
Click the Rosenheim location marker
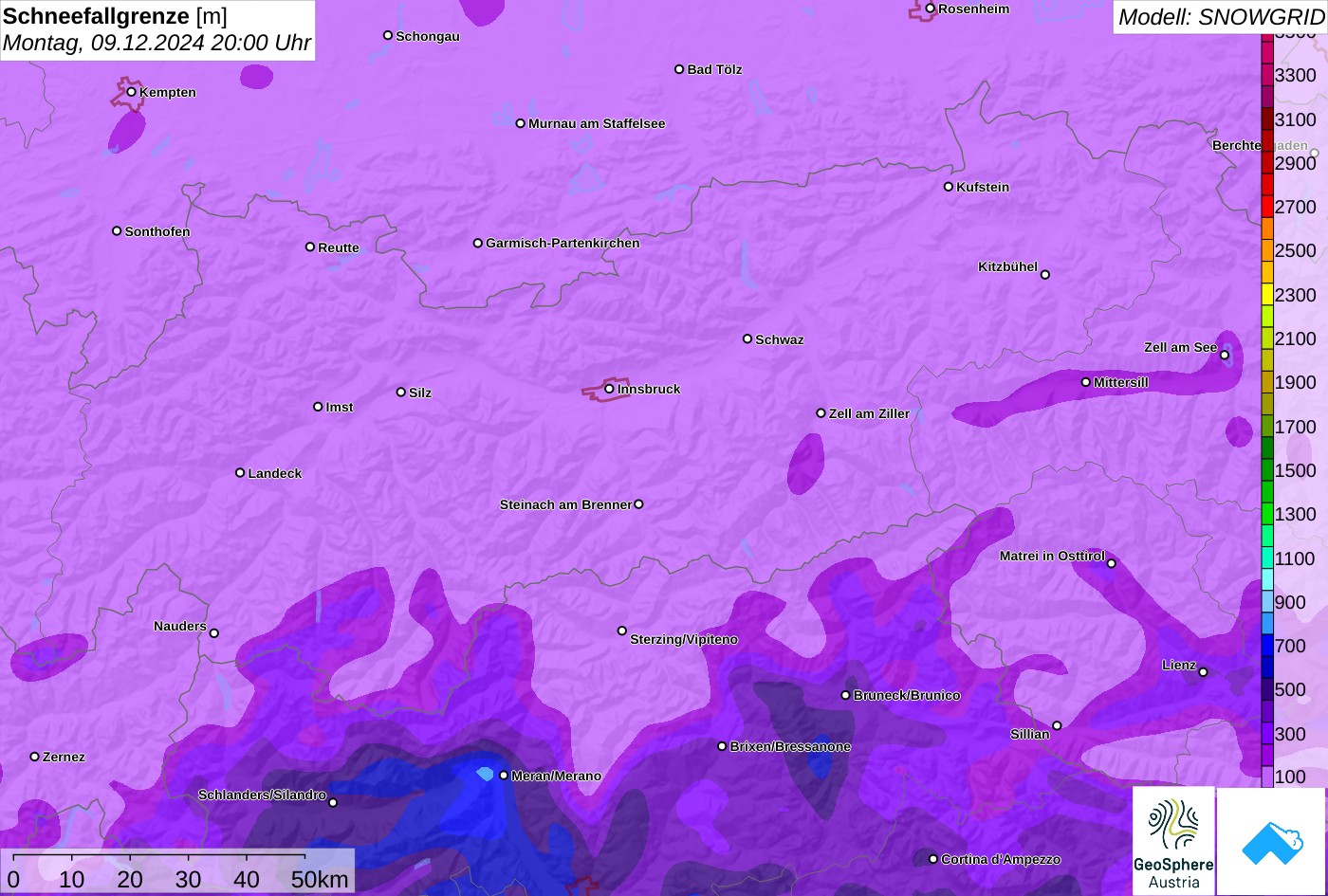click(931, 9)
